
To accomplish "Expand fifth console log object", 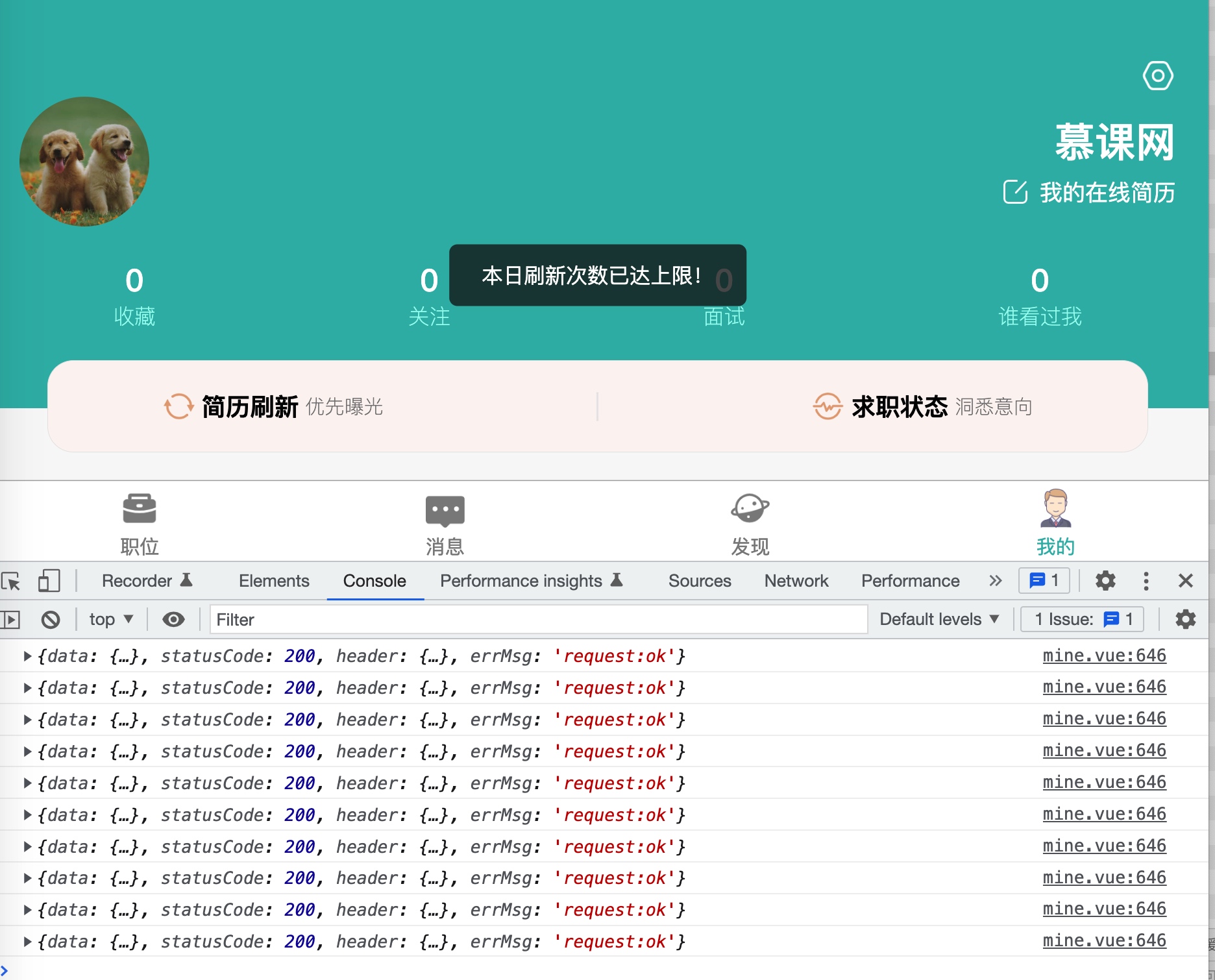I will click(27, 783).
